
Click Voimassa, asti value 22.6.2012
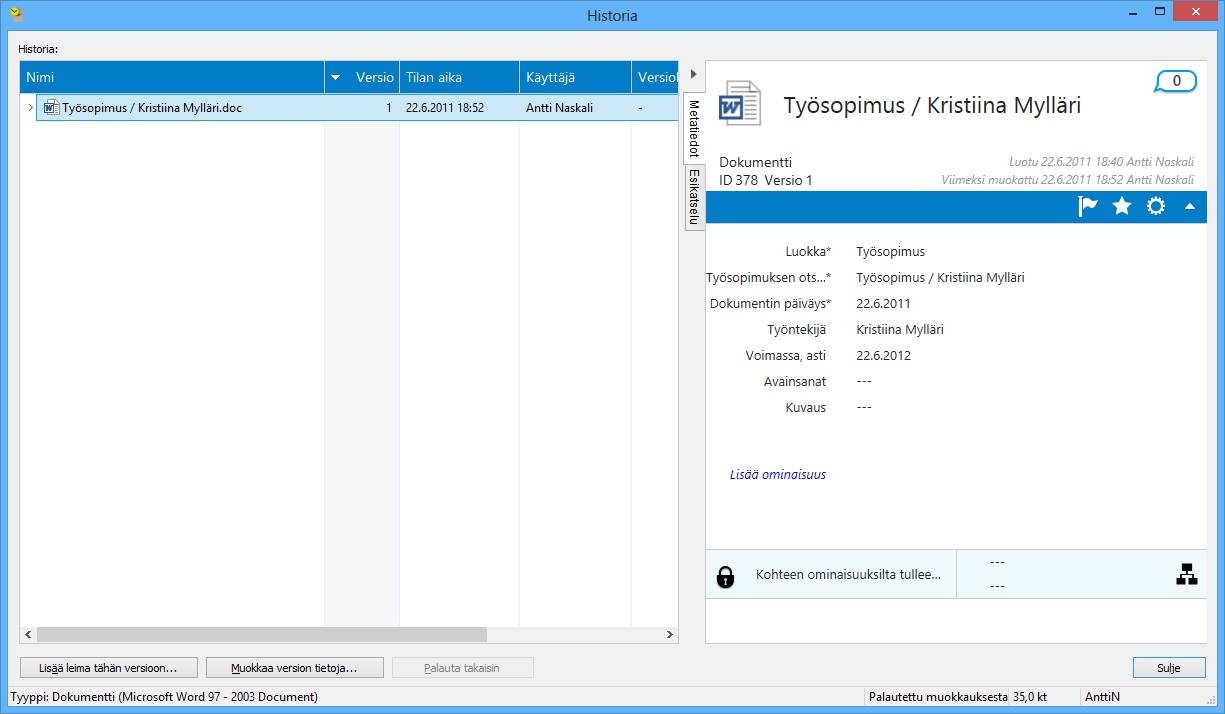(883, 355)
